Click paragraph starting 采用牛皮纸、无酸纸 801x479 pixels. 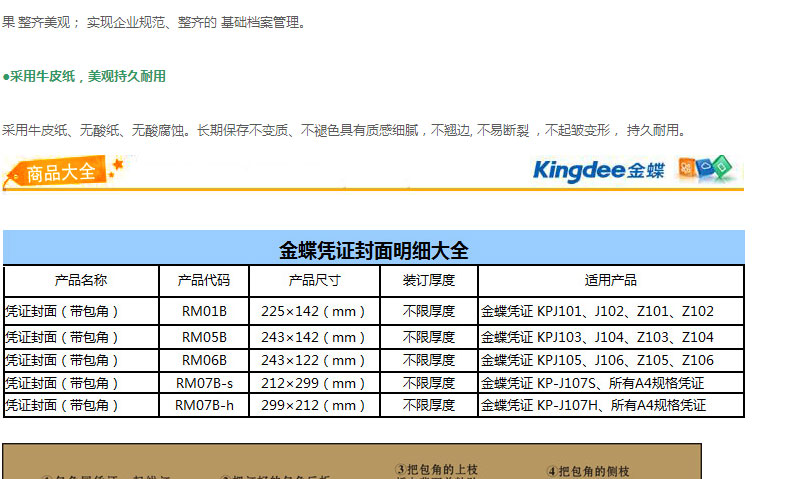click(344, 131)
